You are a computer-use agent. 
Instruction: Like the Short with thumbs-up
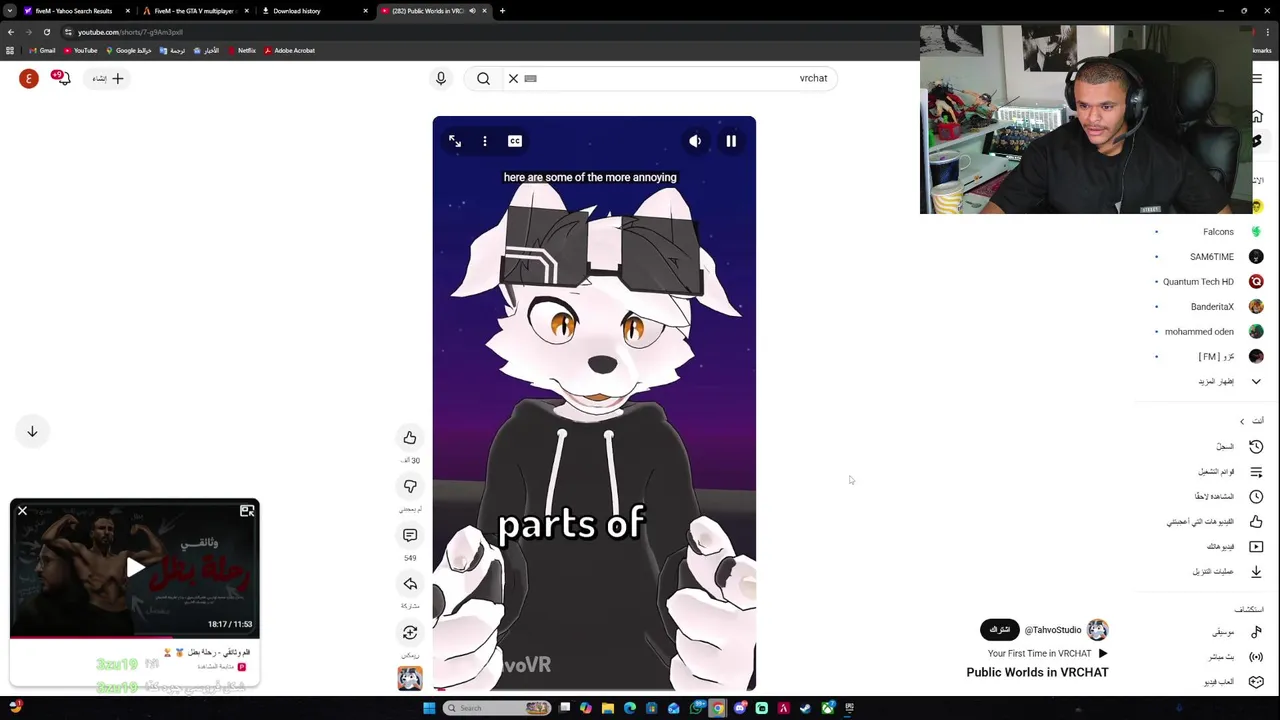pos(410,438)
